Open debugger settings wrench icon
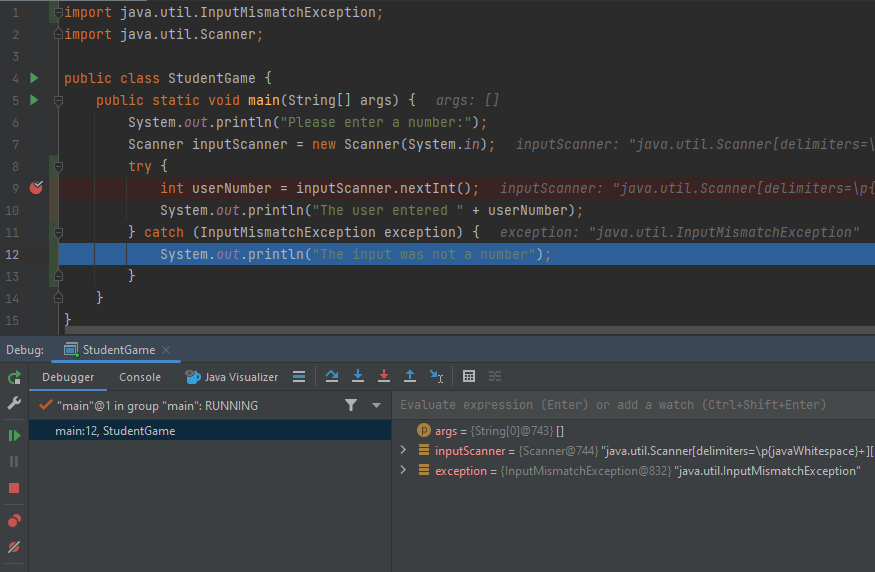This screenshot has width=875, height=572. pos(14,403)
